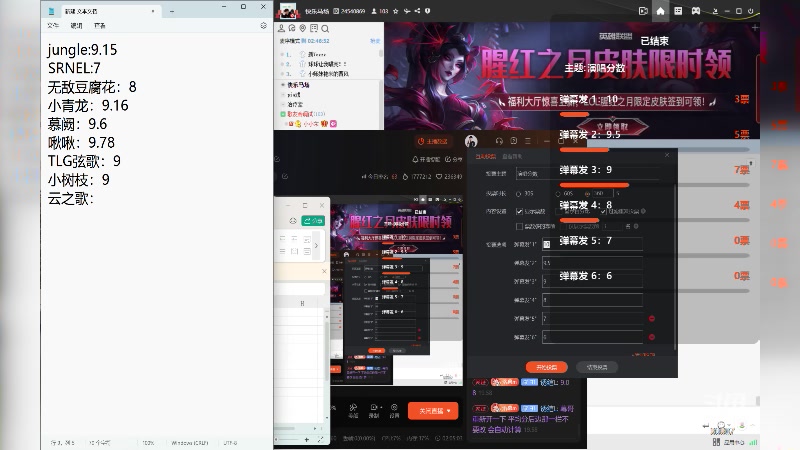Click the blue link beside the mic queue timer
Screen dimensions: 800x450
[x=375, y=41]
